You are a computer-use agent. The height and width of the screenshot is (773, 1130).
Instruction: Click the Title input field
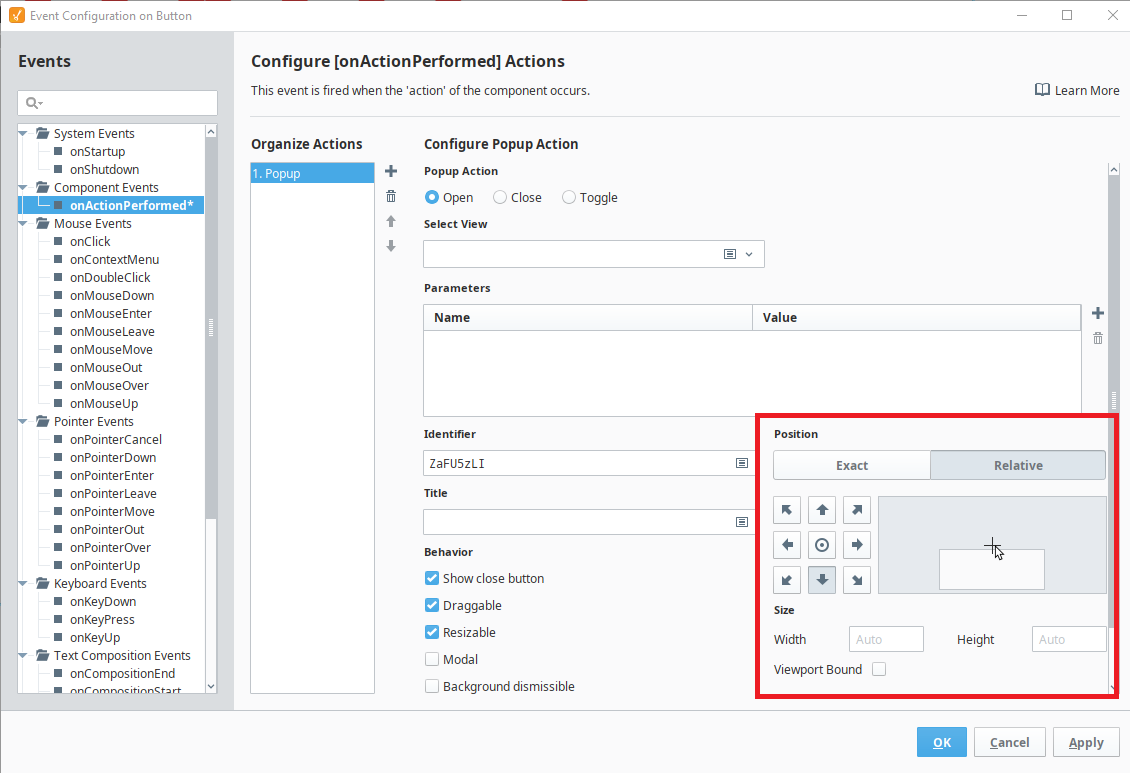click(x=588, y=522)
